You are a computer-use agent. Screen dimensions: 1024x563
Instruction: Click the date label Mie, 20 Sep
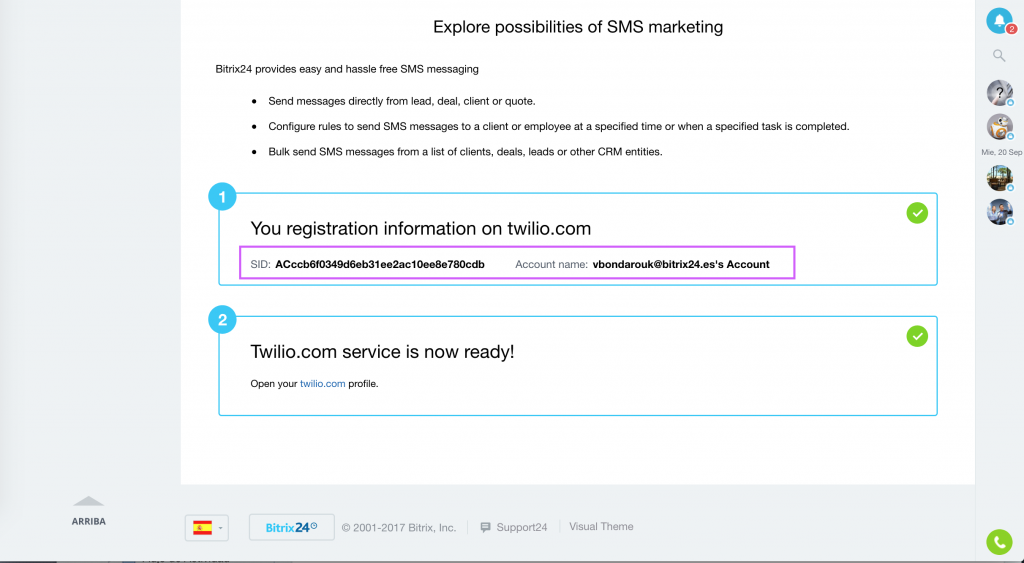[x=1002, y=152]
